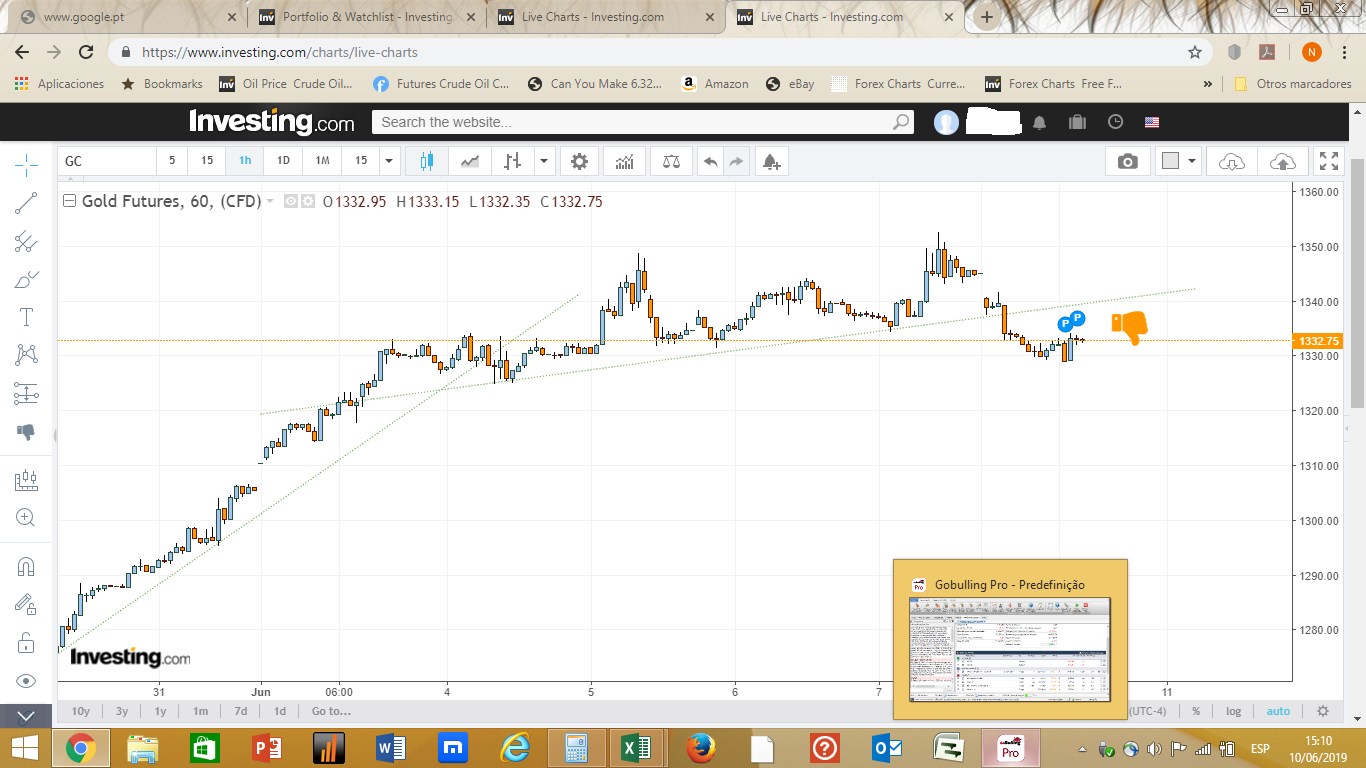Set chart range to 7d
The width and height of the screenshot is (1366, 768).
[241, 711]
